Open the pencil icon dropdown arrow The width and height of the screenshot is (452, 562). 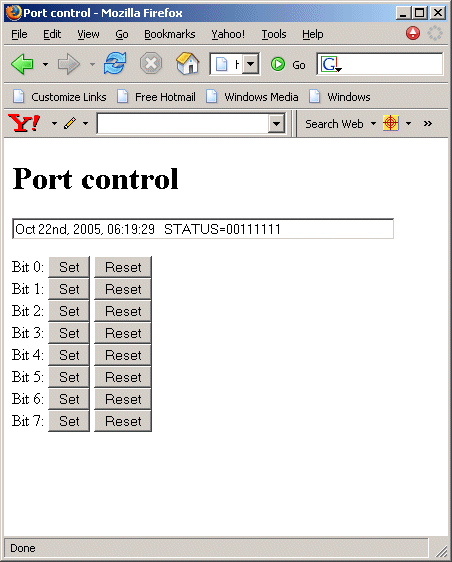(85, 123)
